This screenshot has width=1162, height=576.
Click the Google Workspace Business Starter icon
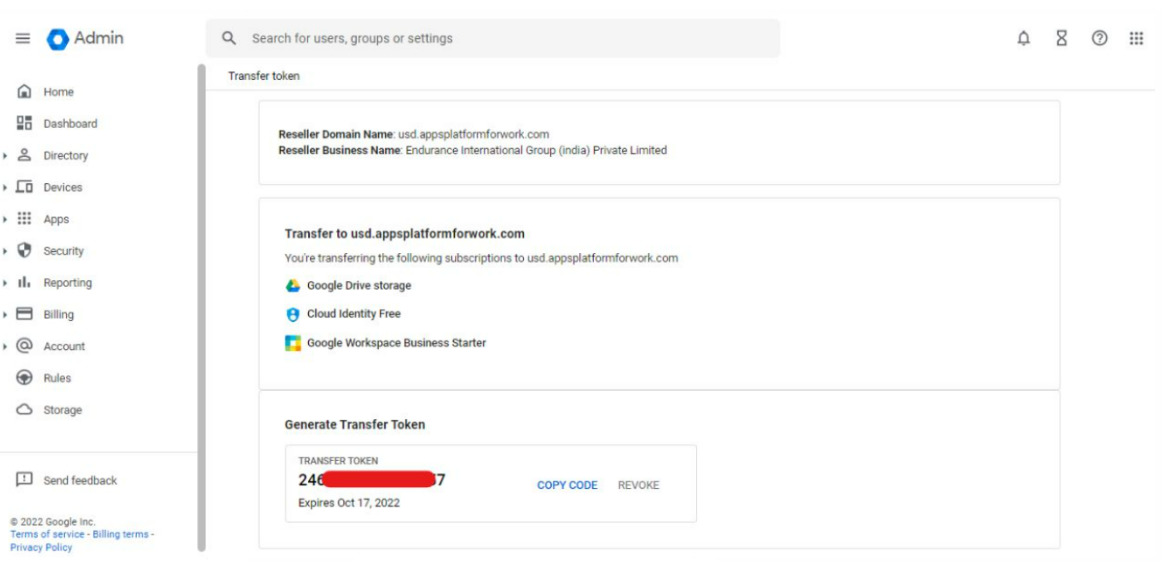[293, 343]
